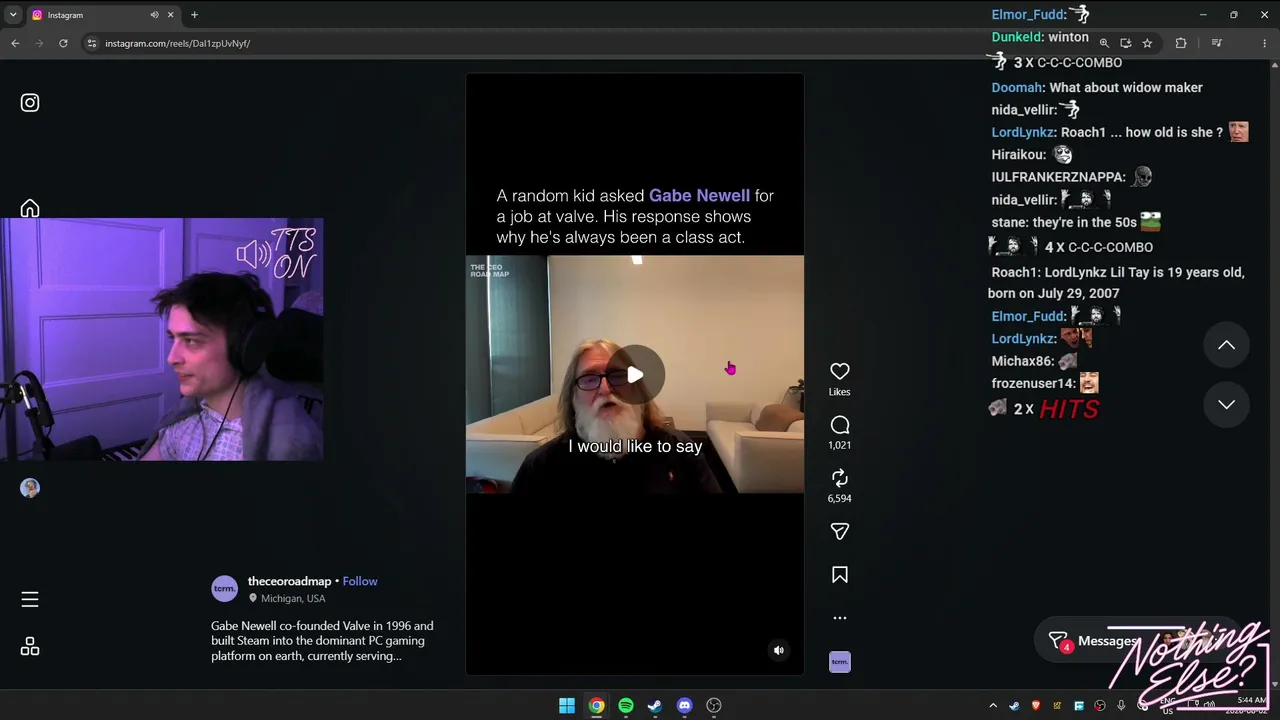Click the 1,021 comment count

pos(840,445)
